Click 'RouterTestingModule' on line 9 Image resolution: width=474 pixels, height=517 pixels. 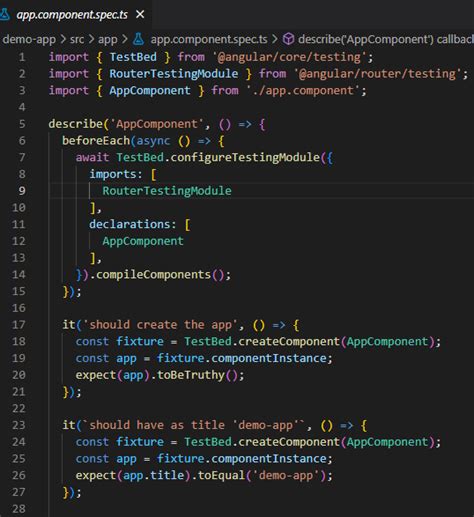[x=167, y=191]
